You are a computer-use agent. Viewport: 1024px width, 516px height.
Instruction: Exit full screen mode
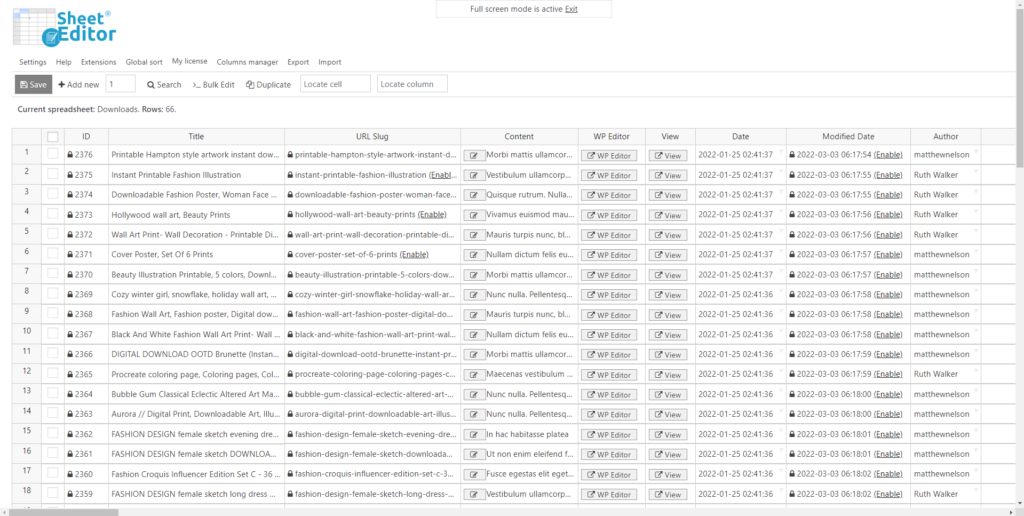(571, 9)
